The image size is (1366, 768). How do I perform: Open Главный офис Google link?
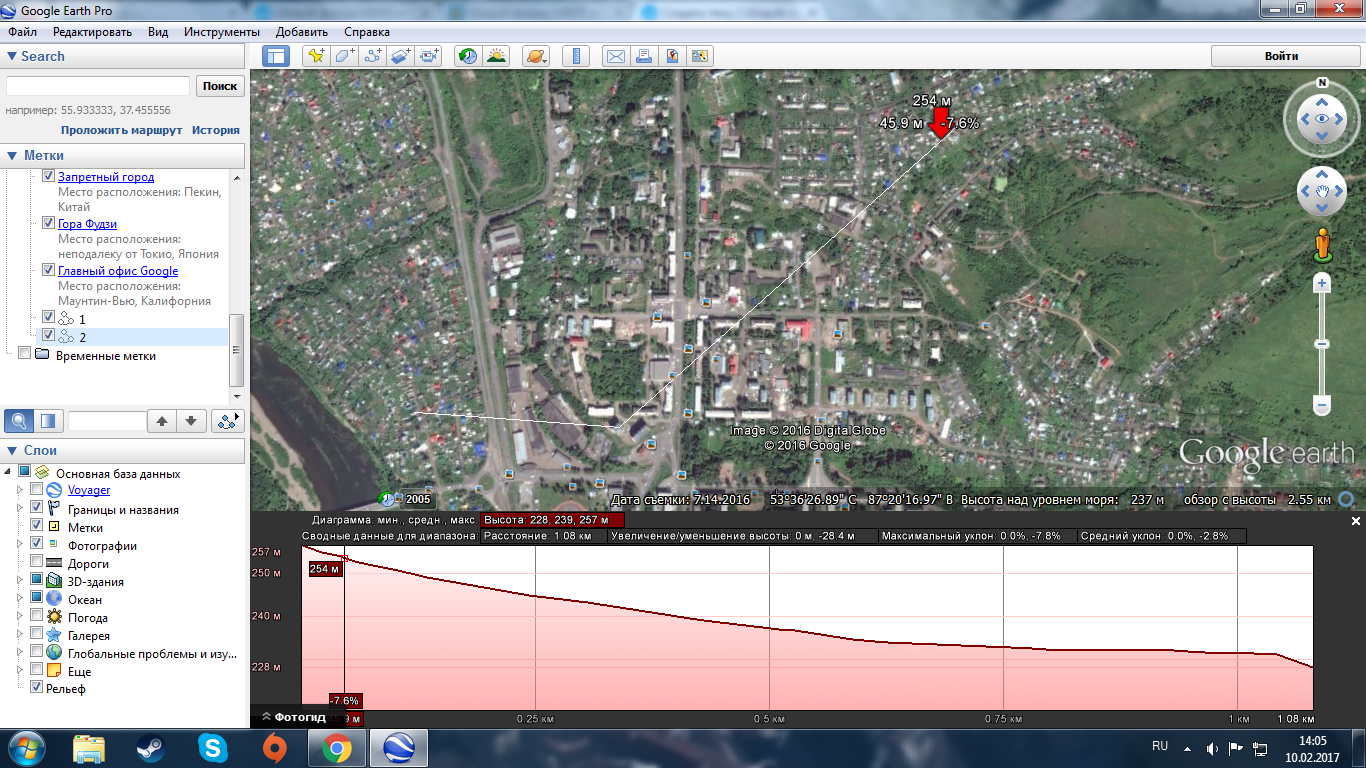(x=118, y=271)
